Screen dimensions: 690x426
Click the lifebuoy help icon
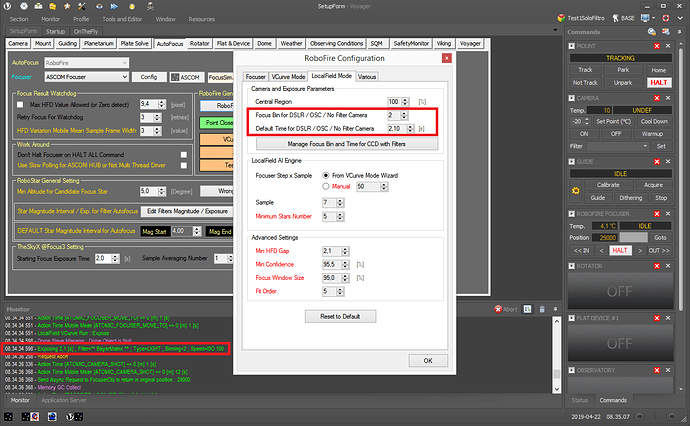click(x=666, y=18)
